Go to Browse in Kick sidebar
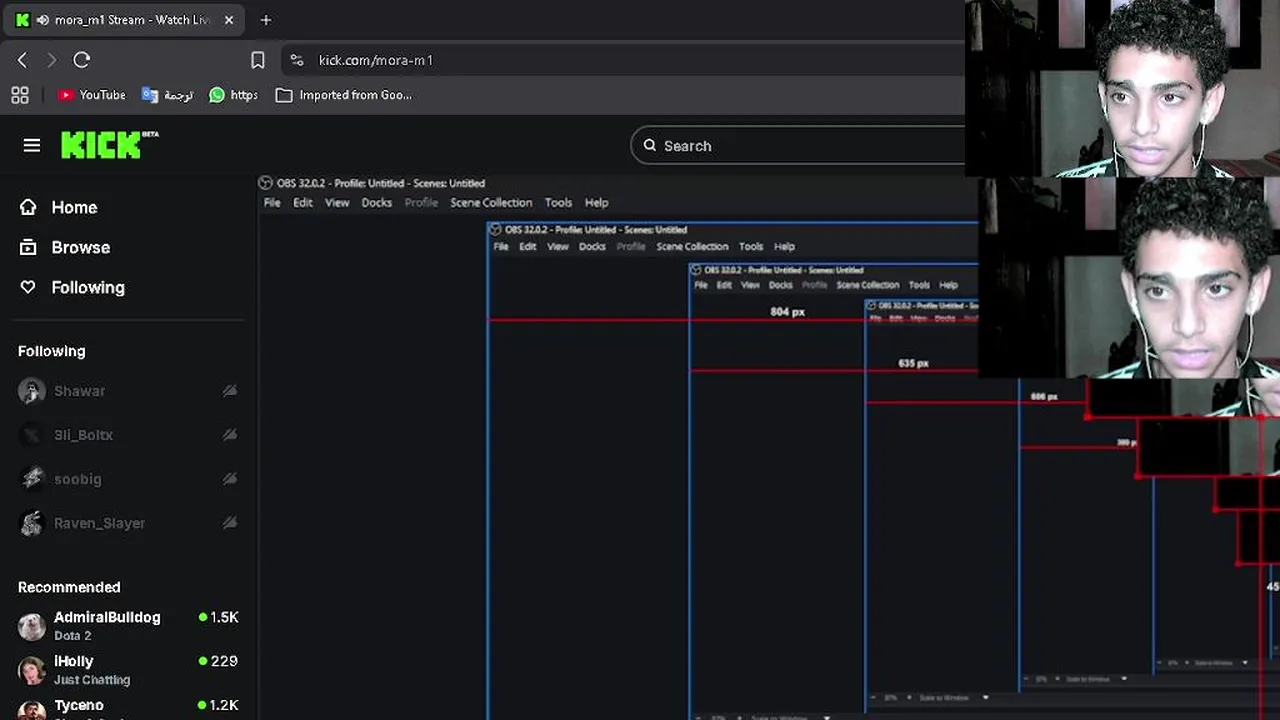Image resolution: width=1280 pixels, height=720 pixels. point(81,247)
